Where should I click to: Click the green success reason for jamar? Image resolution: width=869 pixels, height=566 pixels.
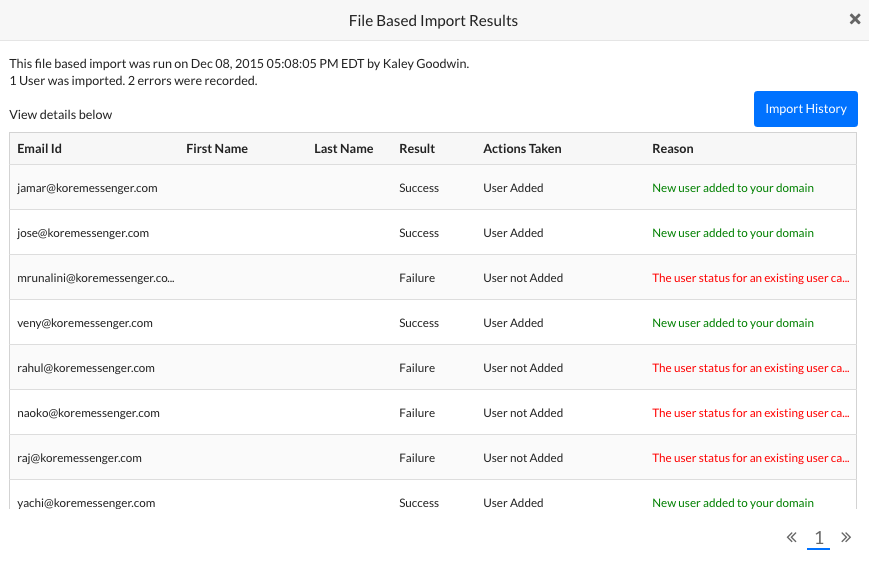(x=733, y=188)
